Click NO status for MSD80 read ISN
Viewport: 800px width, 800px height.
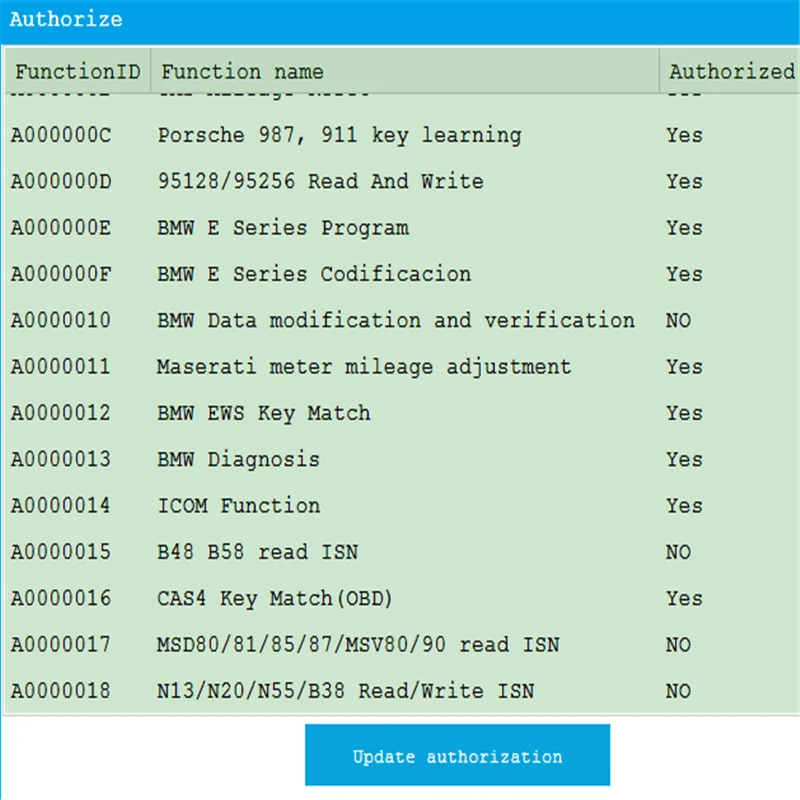[678, 645]
